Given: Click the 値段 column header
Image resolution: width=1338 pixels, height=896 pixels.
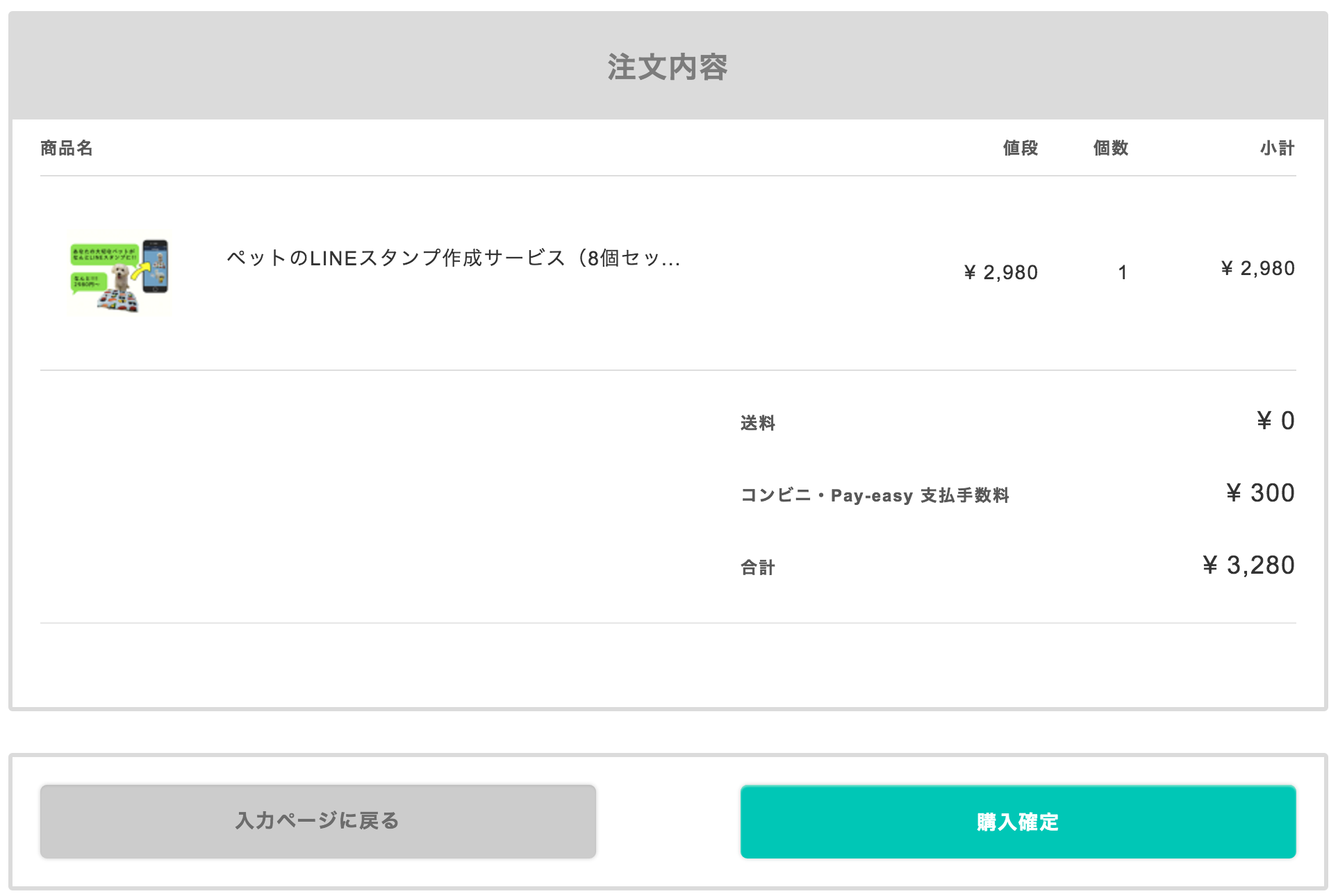Looking at the screenshot, I should click(1020, 148).
